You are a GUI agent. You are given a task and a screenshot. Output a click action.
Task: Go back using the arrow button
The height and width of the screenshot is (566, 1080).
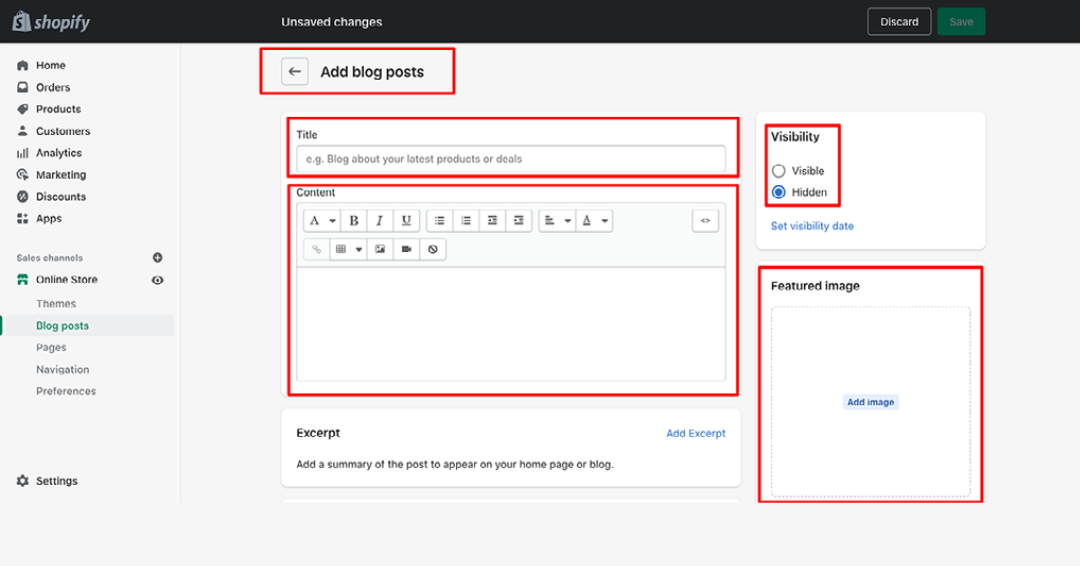(x=295, y=72)
